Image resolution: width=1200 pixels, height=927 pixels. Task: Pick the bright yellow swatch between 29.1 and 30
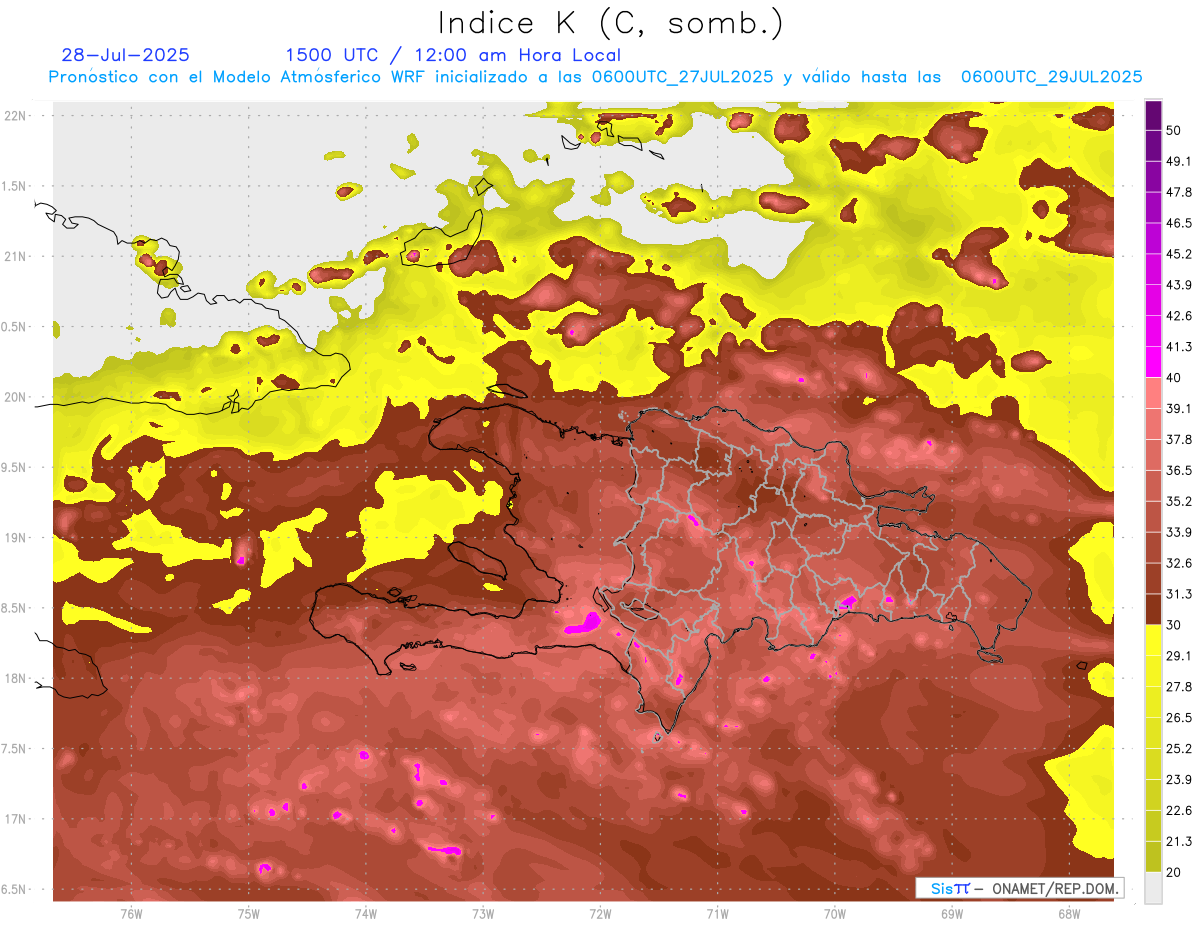coord(1153,640)
